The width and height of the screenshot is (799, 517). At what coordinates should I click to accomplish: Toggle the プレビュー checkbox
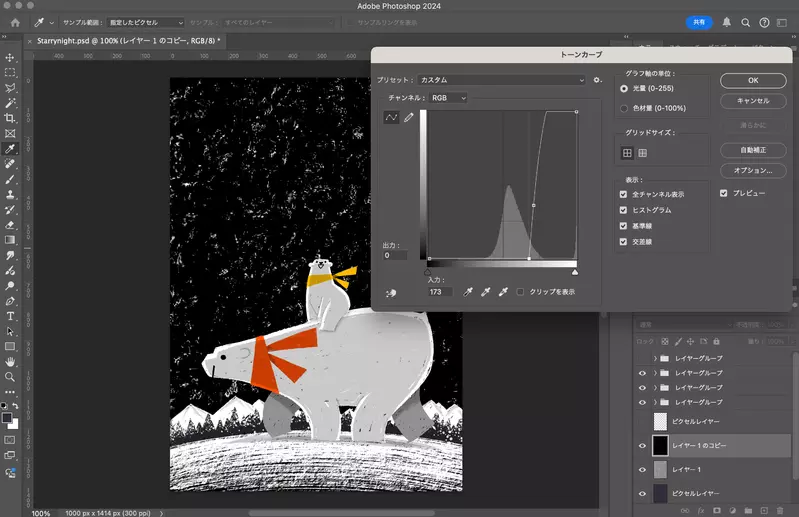click(725, 193)
